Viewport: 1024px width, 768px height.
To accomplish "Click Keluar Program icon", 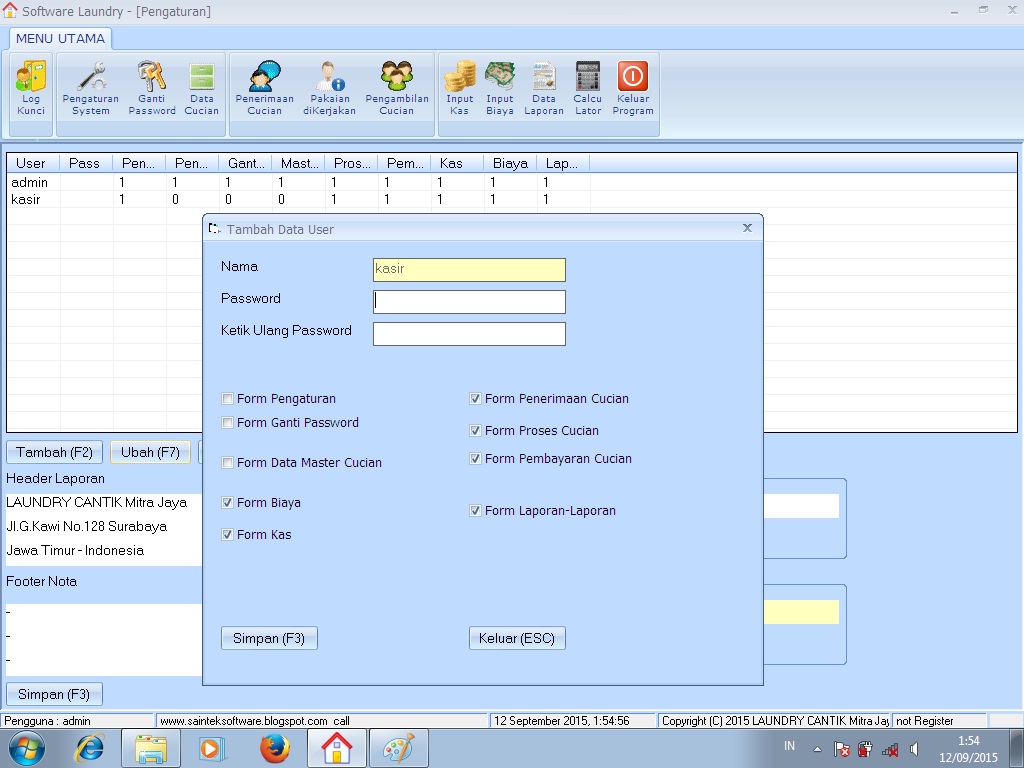I will (633, 88).
